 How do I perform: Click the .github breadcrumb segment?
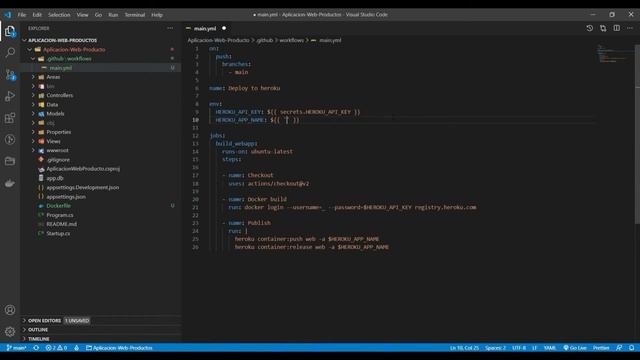pyautogui.click(x=264, y=40)
